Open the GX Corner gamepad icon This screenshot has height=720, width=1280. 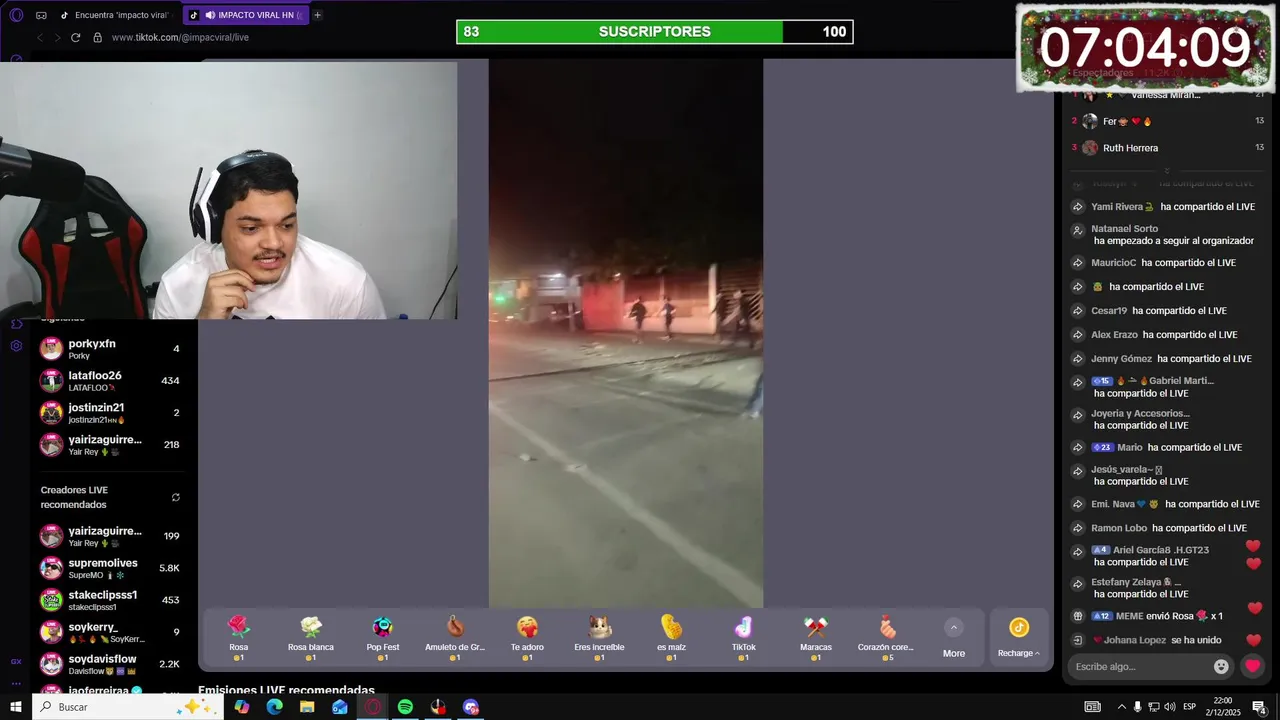pyautogui.click(x=41, y=15)
